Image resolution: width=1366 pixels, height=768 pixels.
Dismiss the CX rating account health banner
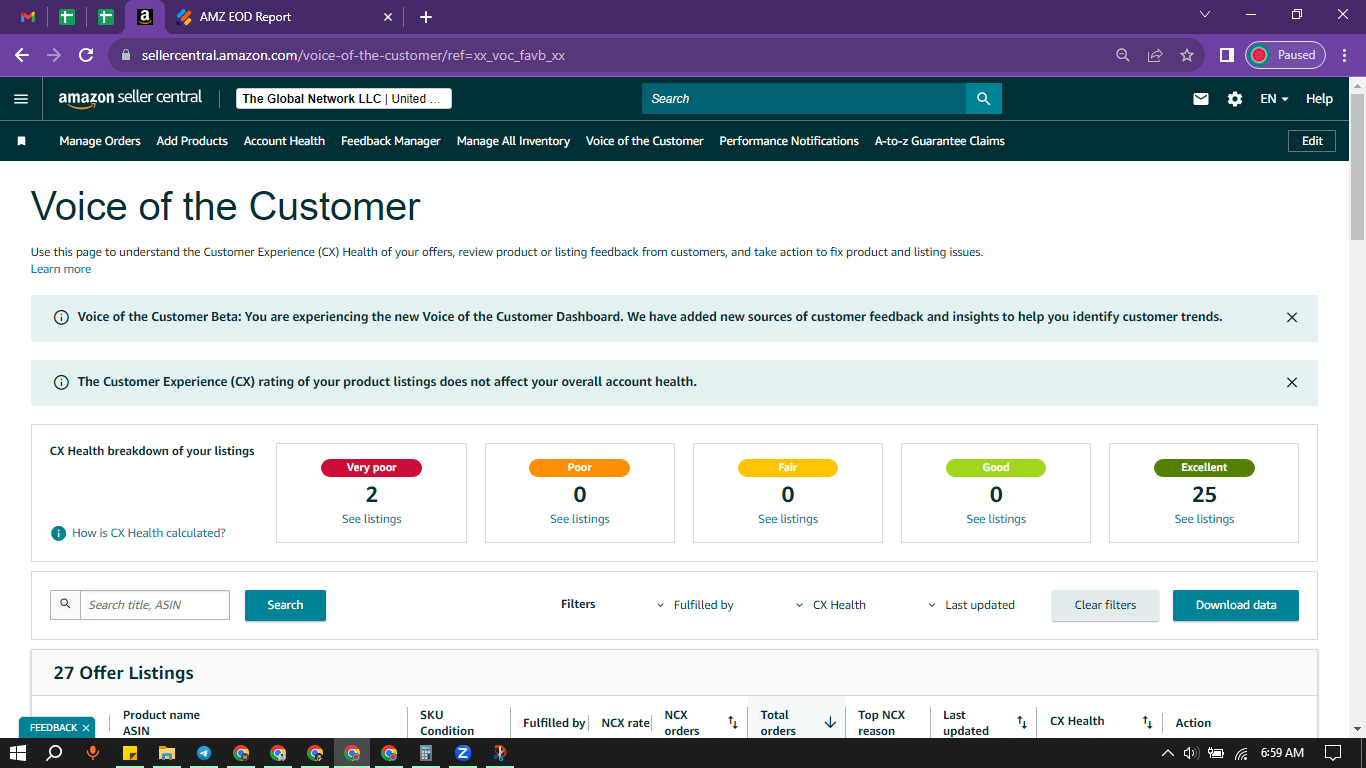pyautogui.click(x=1292, y=383)
